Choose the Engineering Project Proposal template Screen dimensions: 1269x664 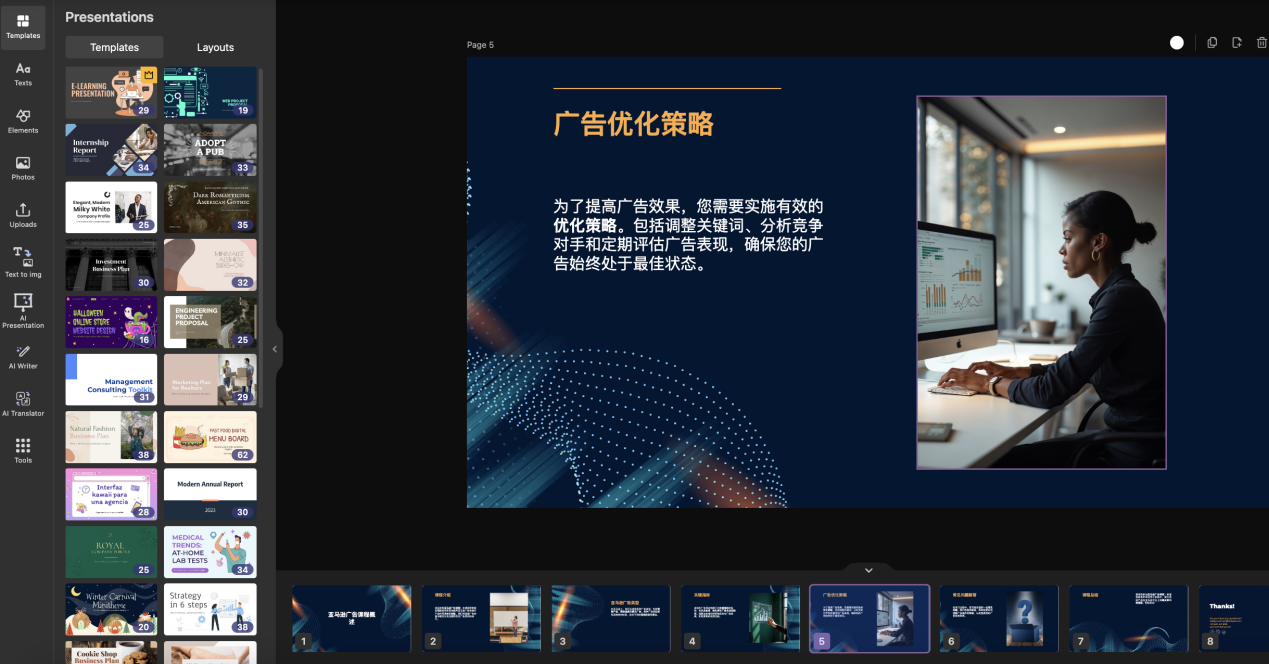pos(210,322)
